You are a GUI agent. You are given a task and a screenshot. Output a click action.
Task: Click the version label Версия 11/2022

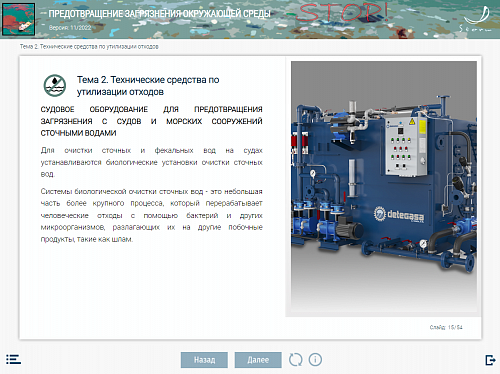pyautogui.click(x=70, y=28)
